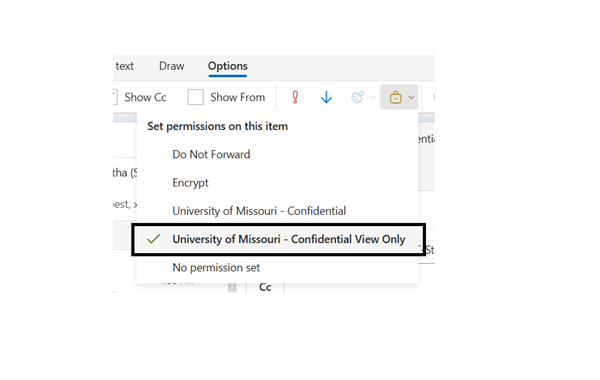Expand the sensitivity label dropdown chevron
Image resolution: width=600 pixels, height=380 pixels.
tap(373, 97)
